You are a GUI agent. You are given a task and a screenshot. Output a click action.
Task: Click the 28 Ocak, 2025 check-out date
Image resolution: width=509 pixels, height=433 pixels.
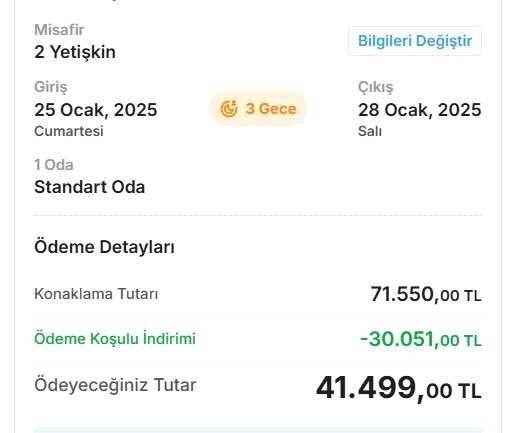(420, 110)
